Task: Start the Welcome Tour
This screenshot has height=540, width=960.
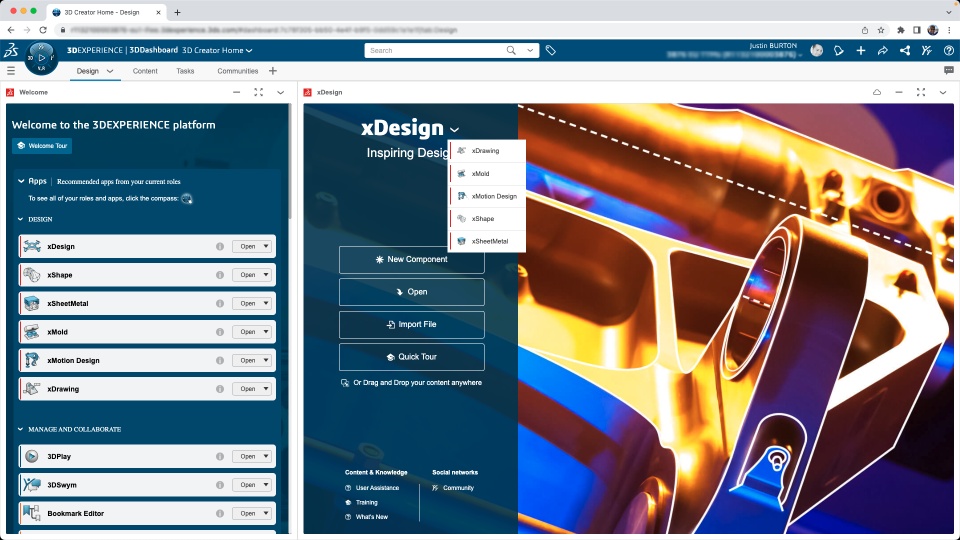Action: tap(42, 146)
